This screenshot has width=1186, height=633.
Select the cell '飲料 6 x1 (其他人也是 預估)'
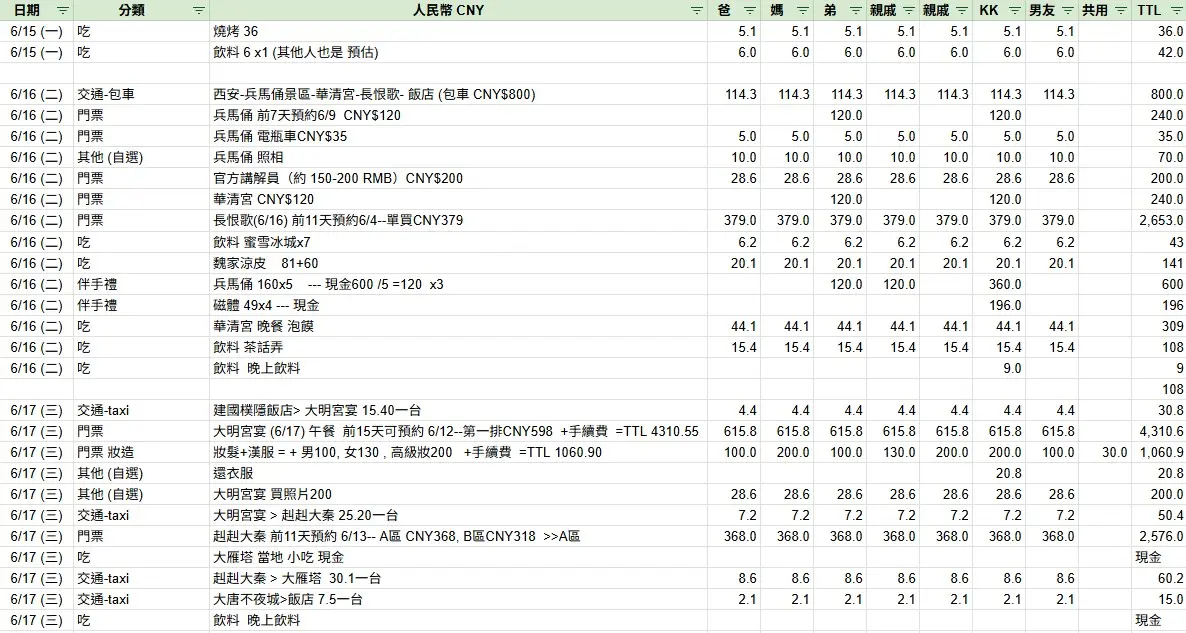(x=458, y=52)
